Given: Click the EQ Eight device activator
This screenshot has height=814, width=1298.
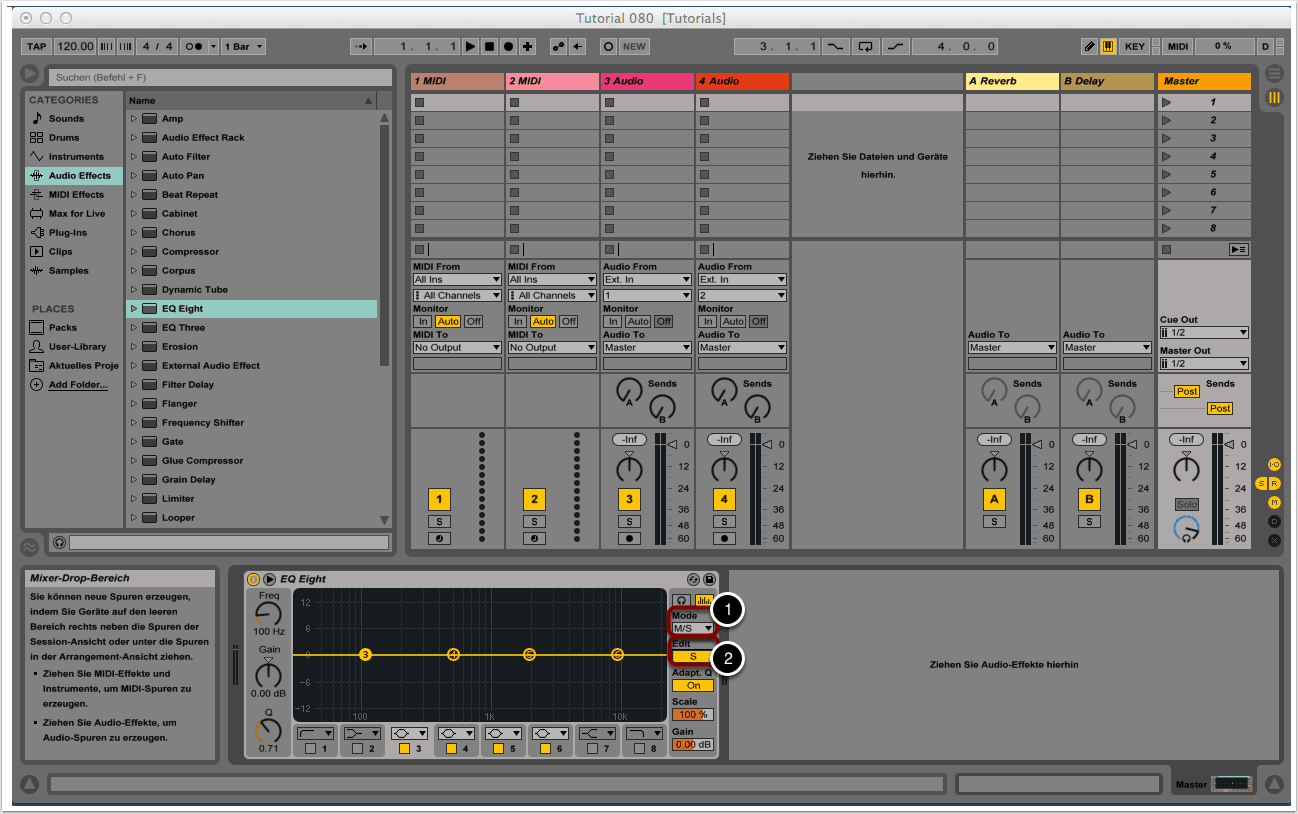Looking at the screenshot, I should pos(253,579).
